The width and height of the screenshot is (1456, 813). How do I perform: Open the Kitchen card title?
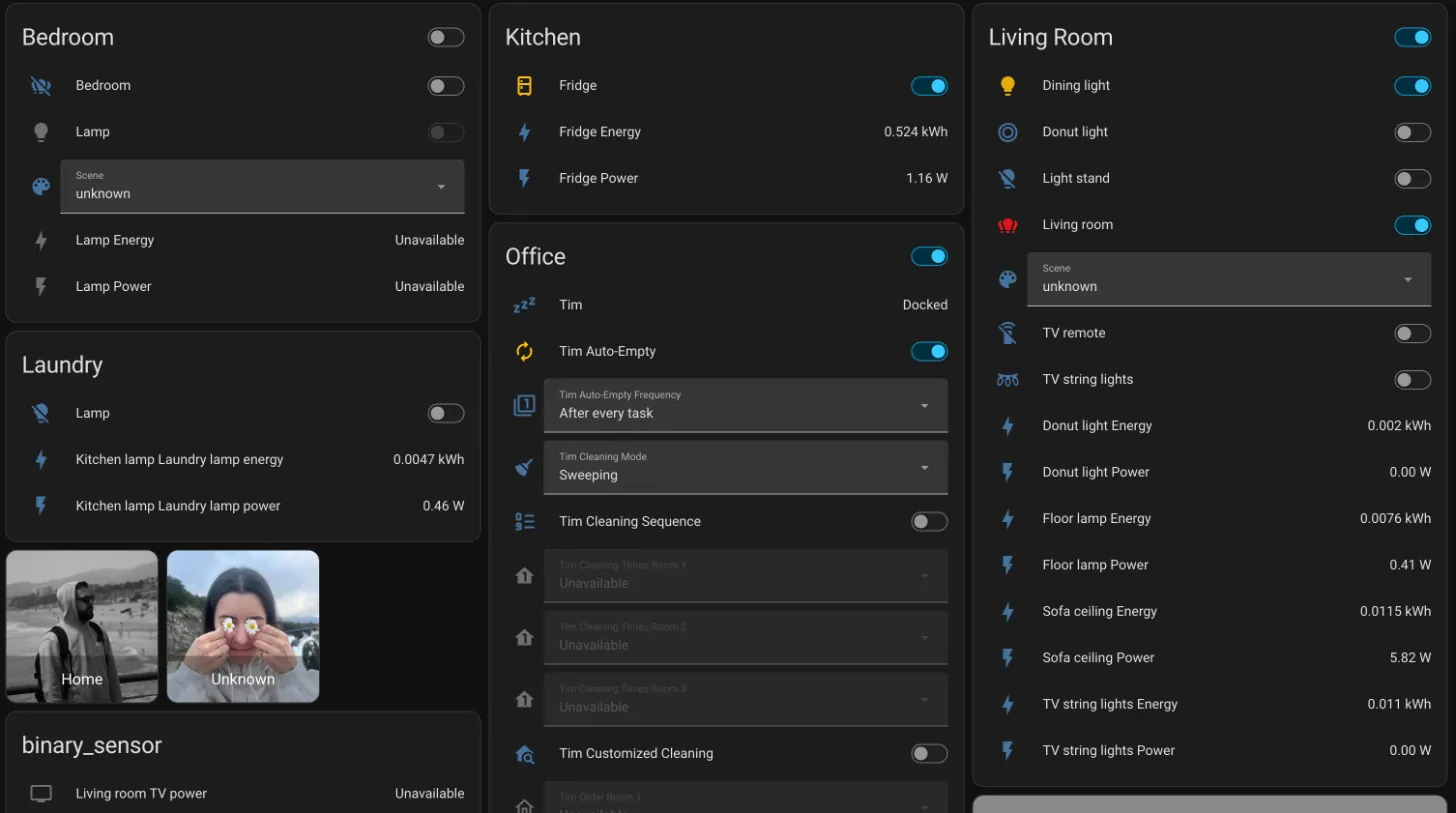click(543, 37)
